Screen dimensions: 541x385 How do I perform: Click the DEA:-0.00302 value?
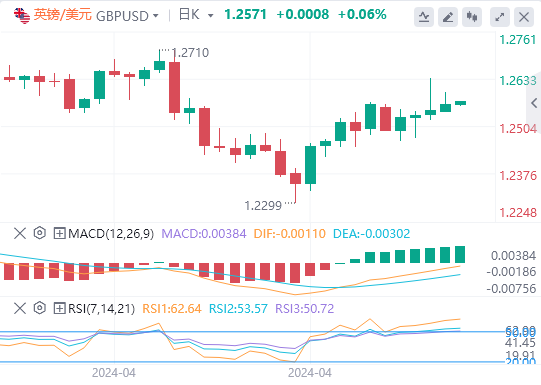click(371, 234)
